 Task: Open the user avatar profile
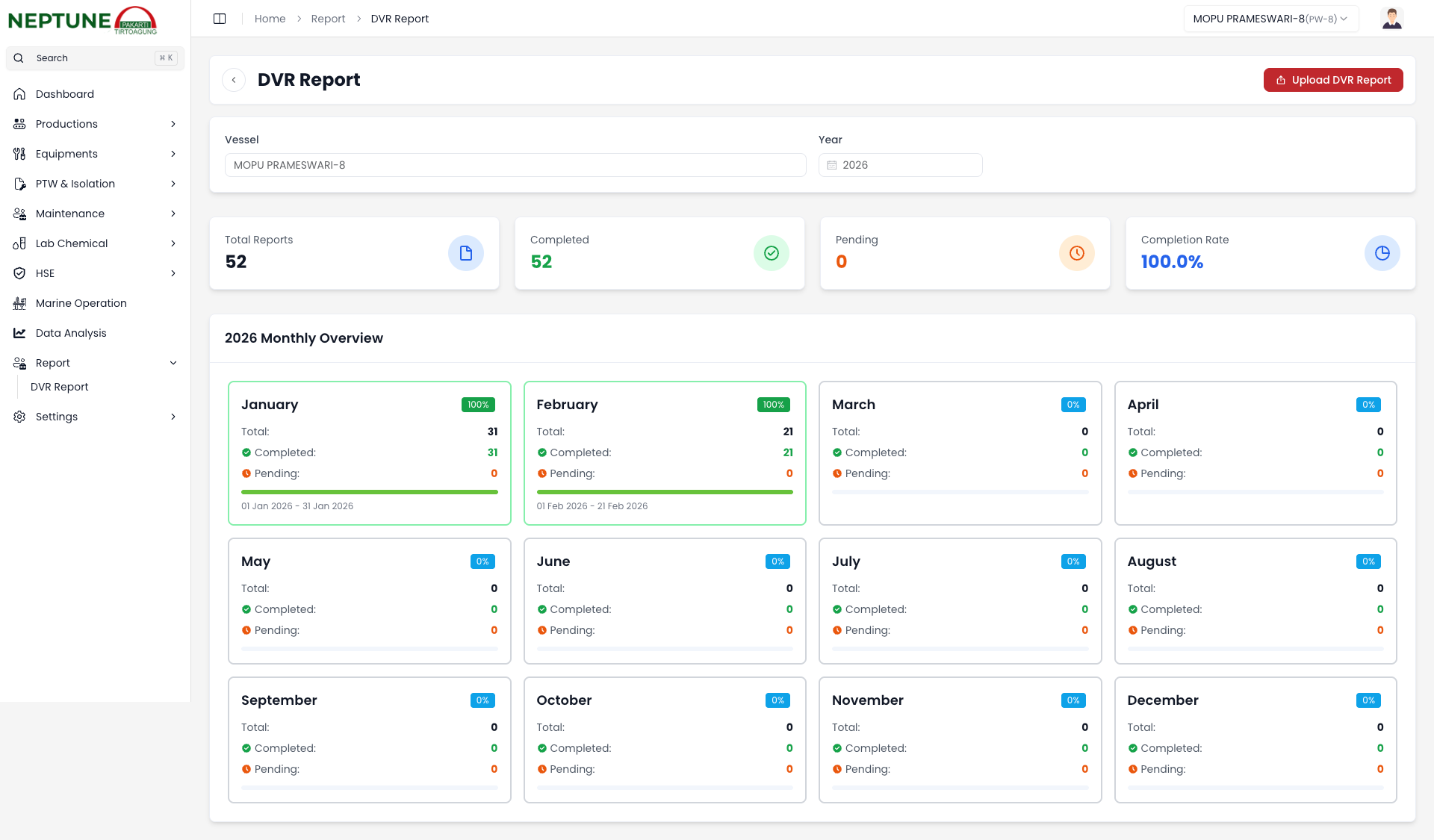coord(1391,19)
